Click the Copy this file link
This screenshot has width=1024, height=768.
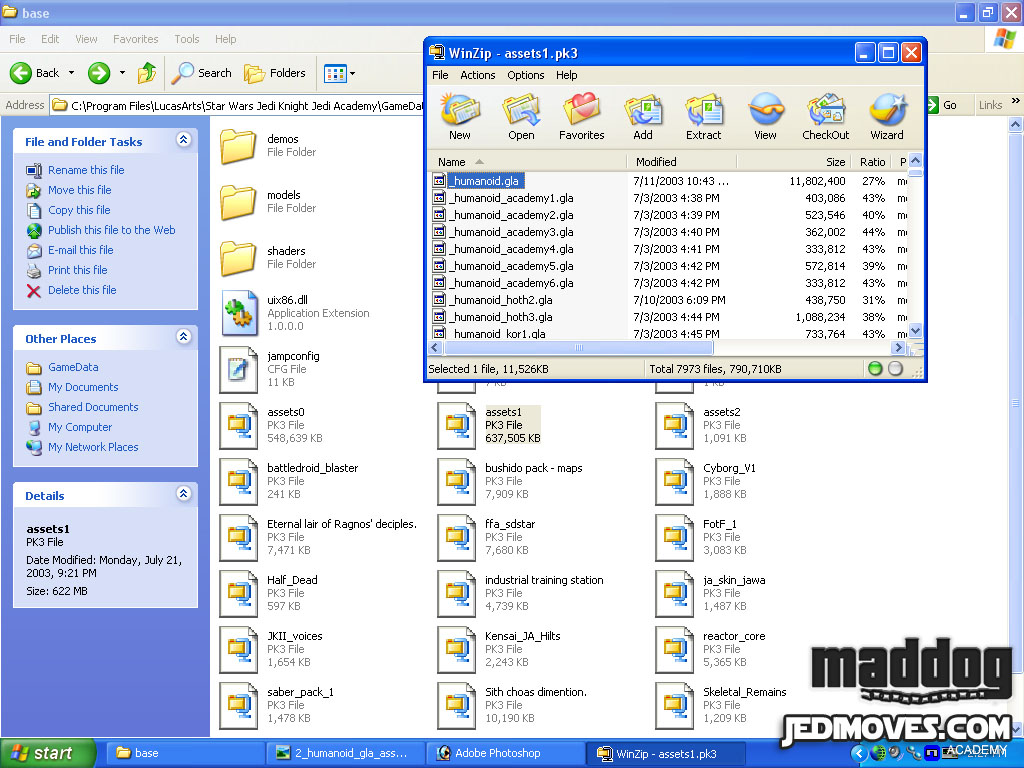[x=79, y=210]
